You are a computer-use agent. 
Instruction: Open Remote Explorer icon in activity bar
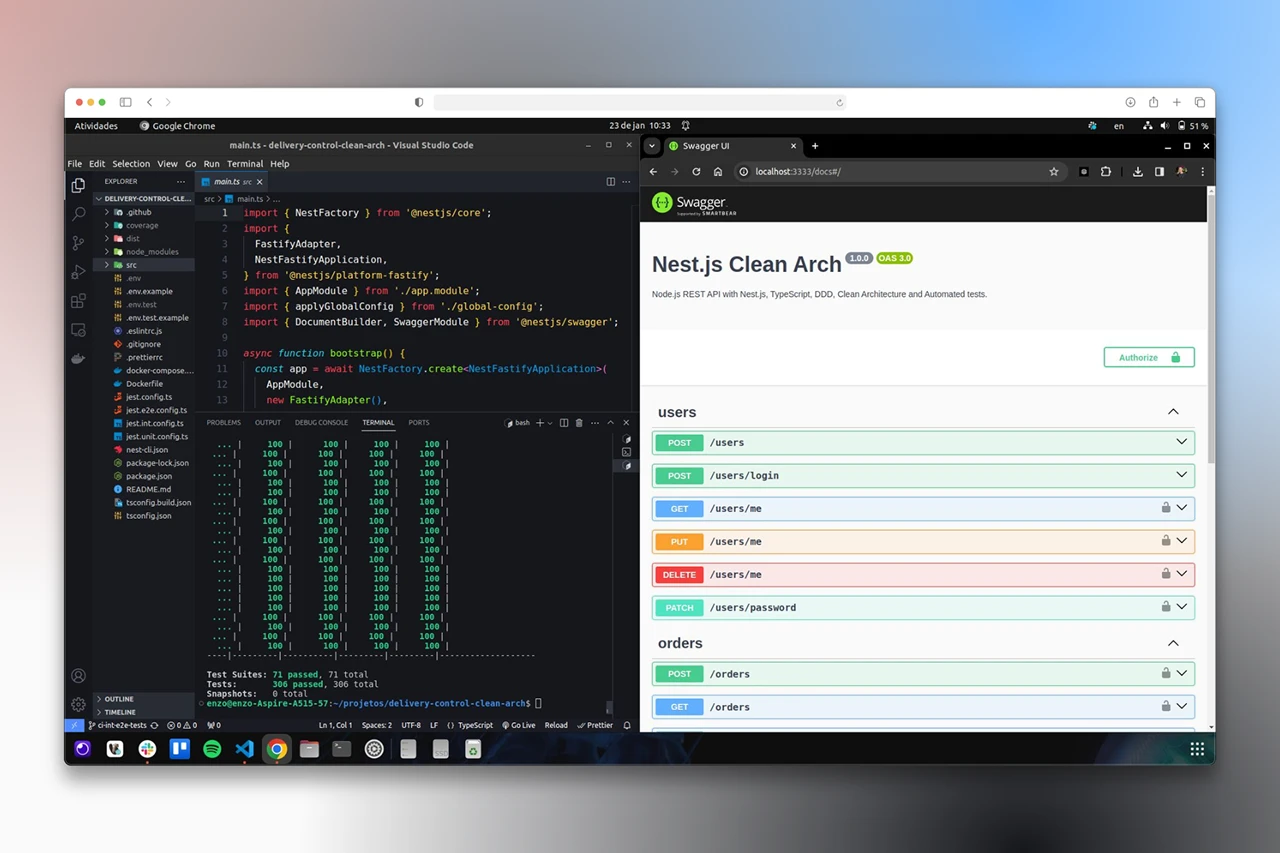click(78, 330)
